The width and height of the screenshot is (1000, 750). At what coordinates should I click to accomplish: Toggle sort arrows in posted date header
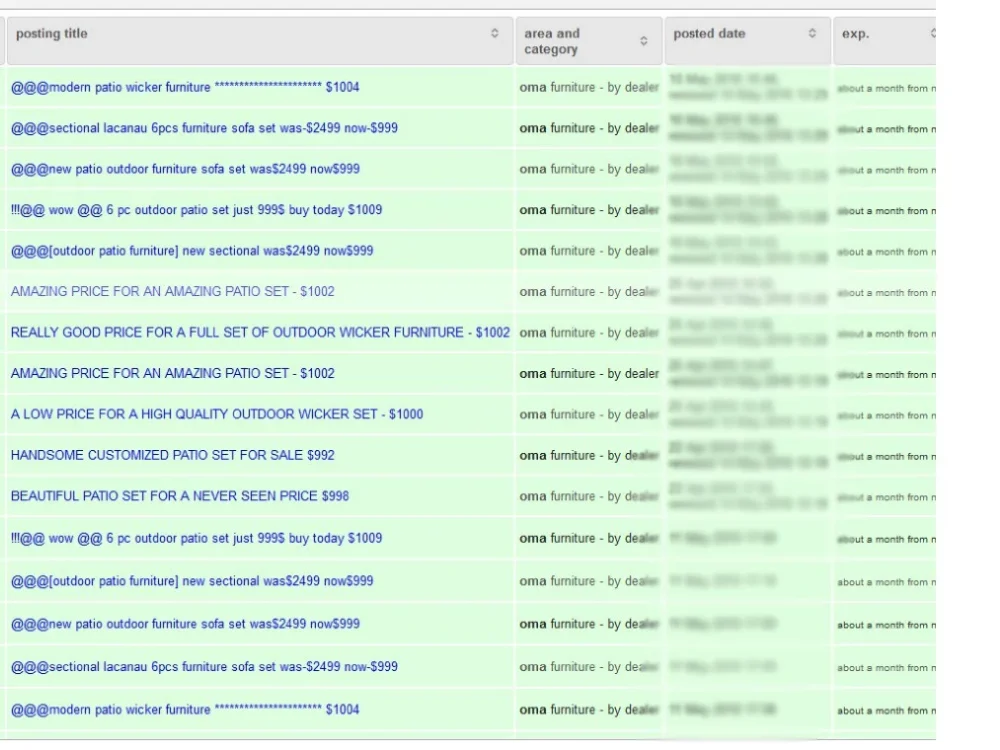click(x=812, y=33)
